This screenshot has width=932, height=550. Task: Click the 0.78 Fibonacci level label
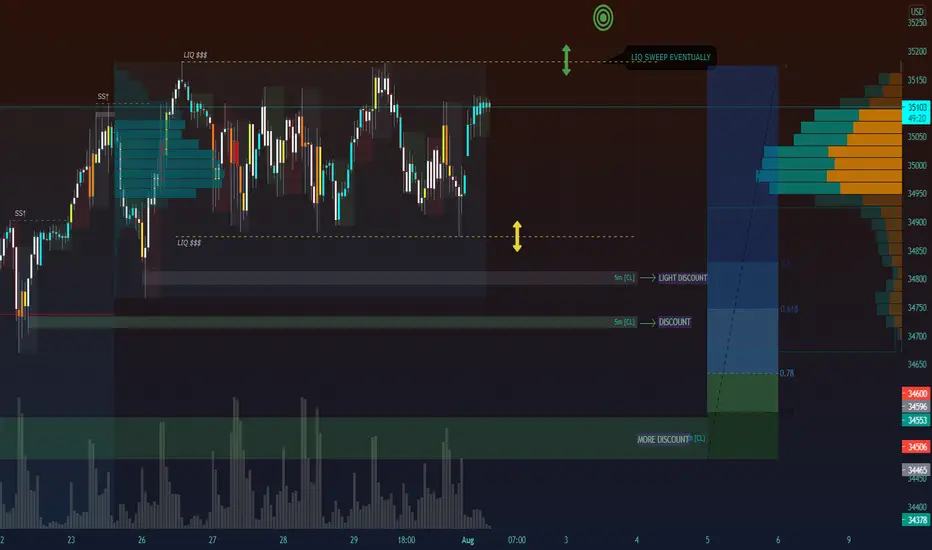pyautogui.click(x=786, y=373)
